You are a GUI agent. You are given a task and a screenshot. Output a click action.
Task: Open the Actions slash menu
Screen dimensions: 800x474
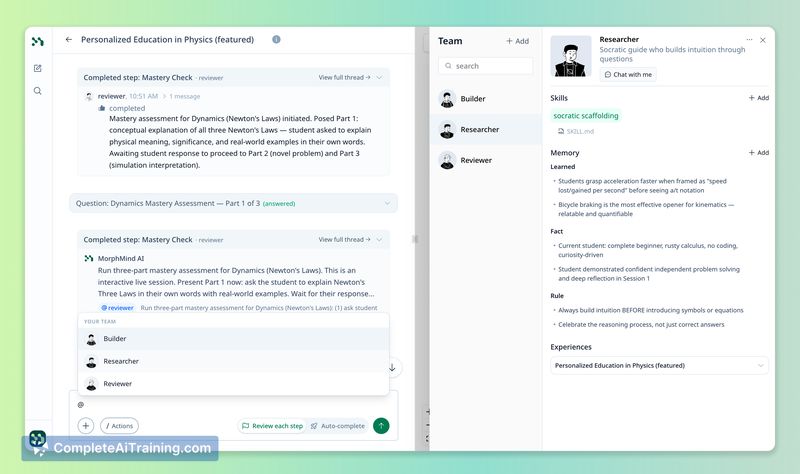(x=119, y=426)
